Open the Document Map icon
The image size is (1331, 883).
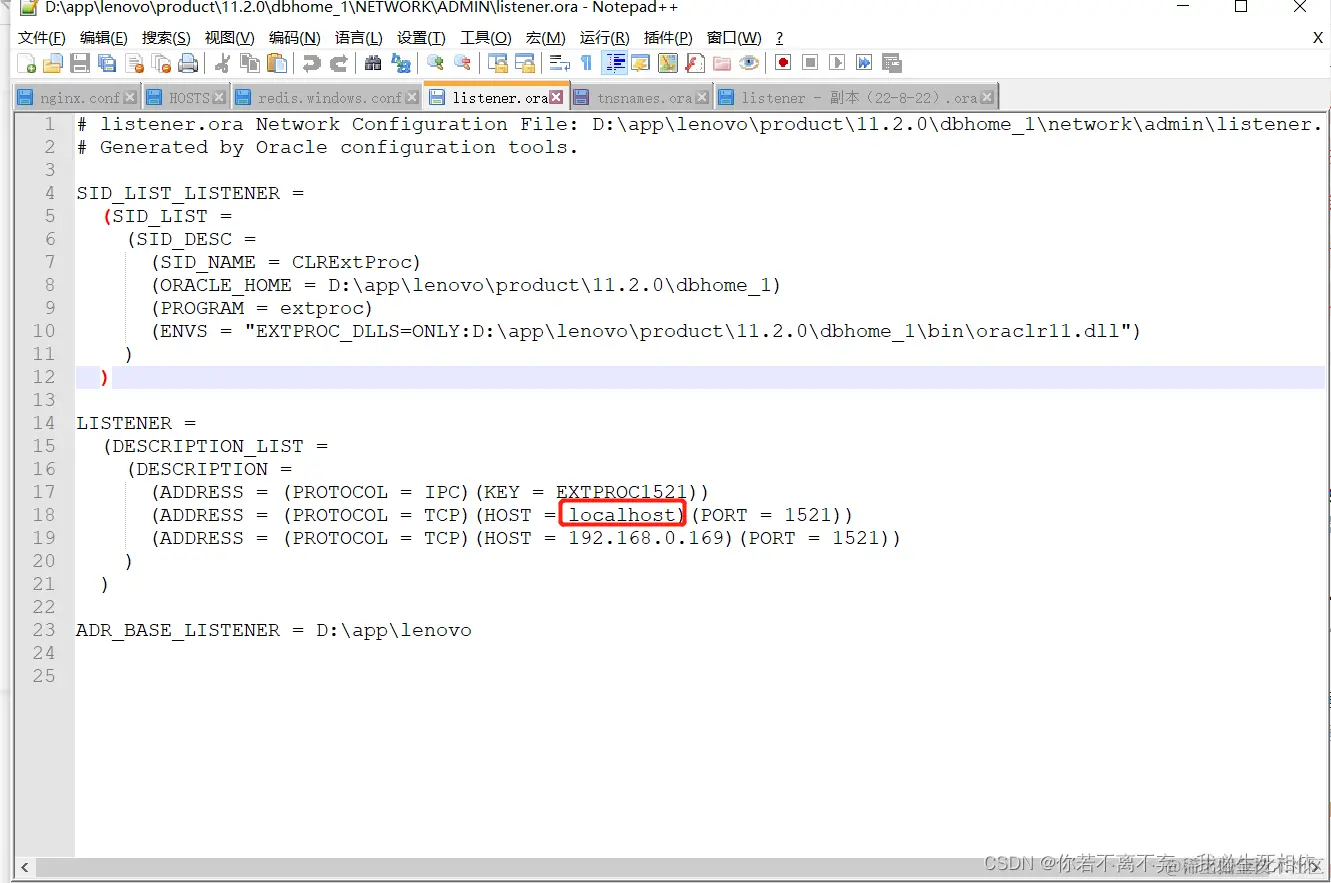667,63
